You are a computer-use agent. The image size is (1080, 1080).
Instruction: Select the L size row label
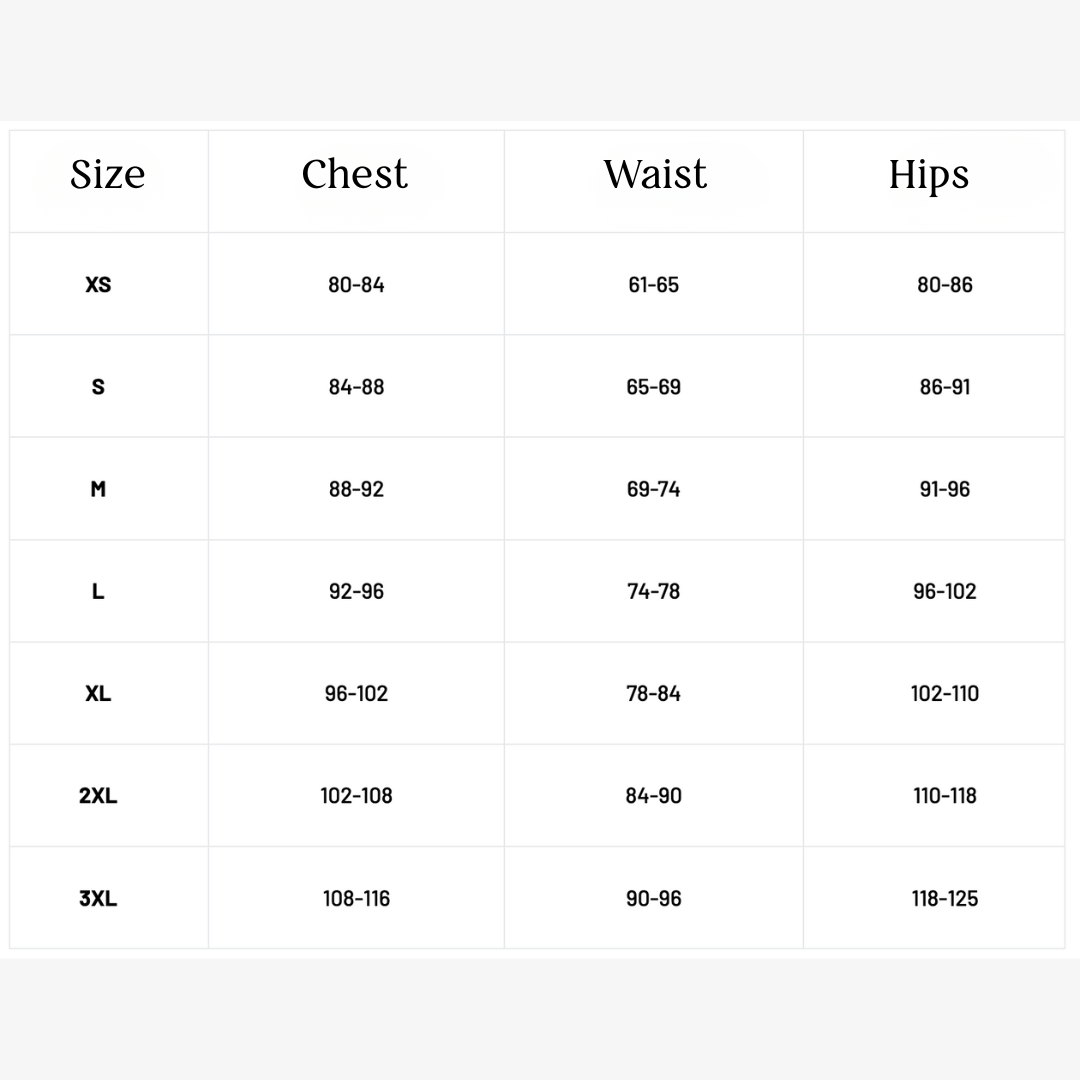(x=98, y=591)
